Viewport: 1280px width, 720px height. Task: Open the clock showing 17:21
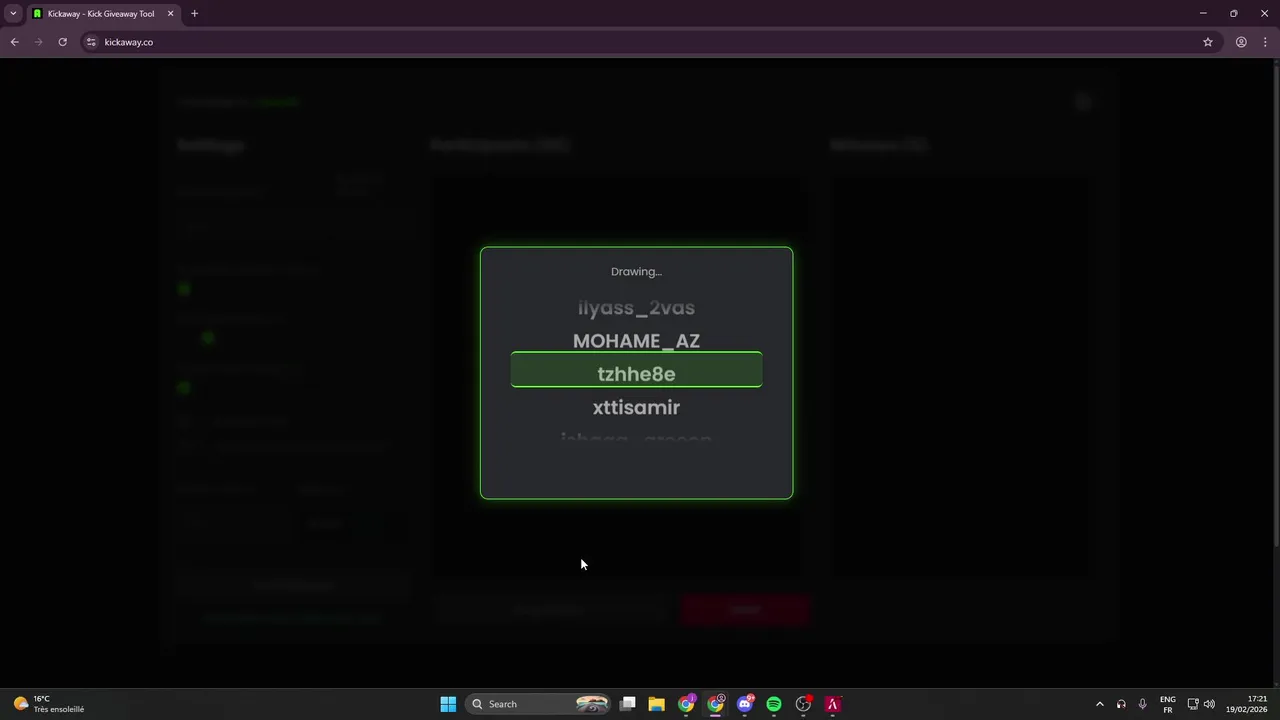pos(1246,704)
